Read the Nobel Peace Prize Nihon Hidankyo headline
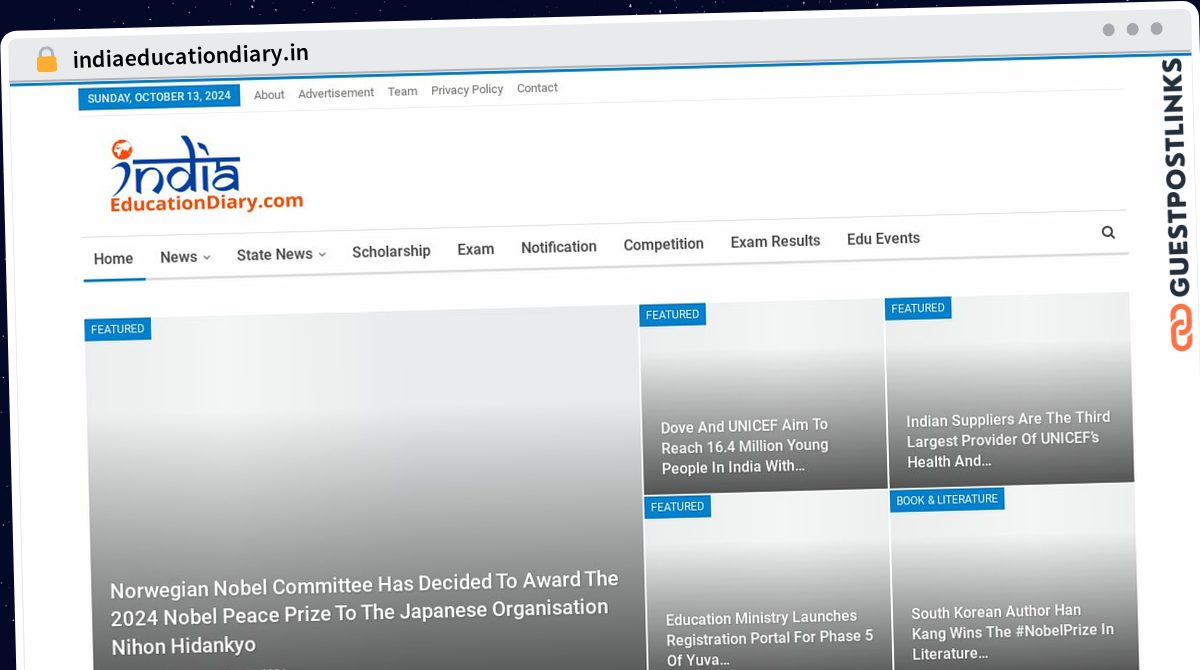The height and width of the screenshot is (670, 1200). (x=364, y=613)
